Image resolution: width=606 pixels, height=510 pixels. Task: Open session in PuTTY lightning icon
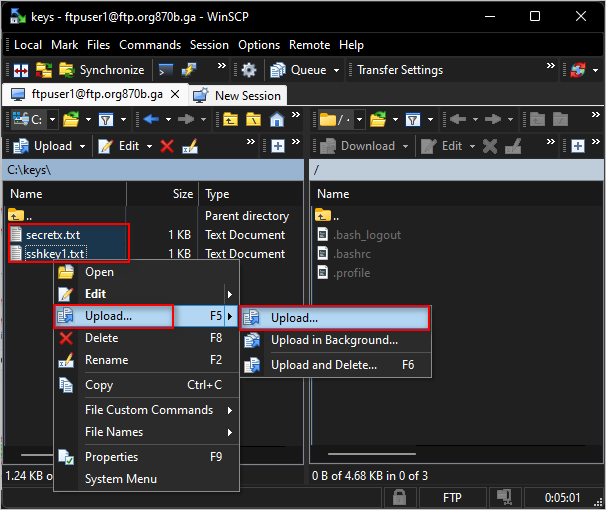[189, 70]
